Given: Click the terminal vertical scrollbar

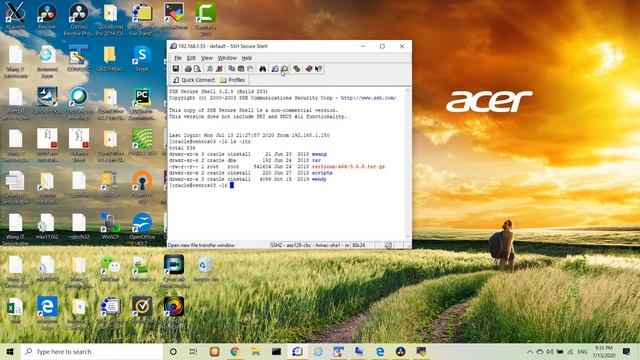Looking at the screenshot, I should coord(407,163).
